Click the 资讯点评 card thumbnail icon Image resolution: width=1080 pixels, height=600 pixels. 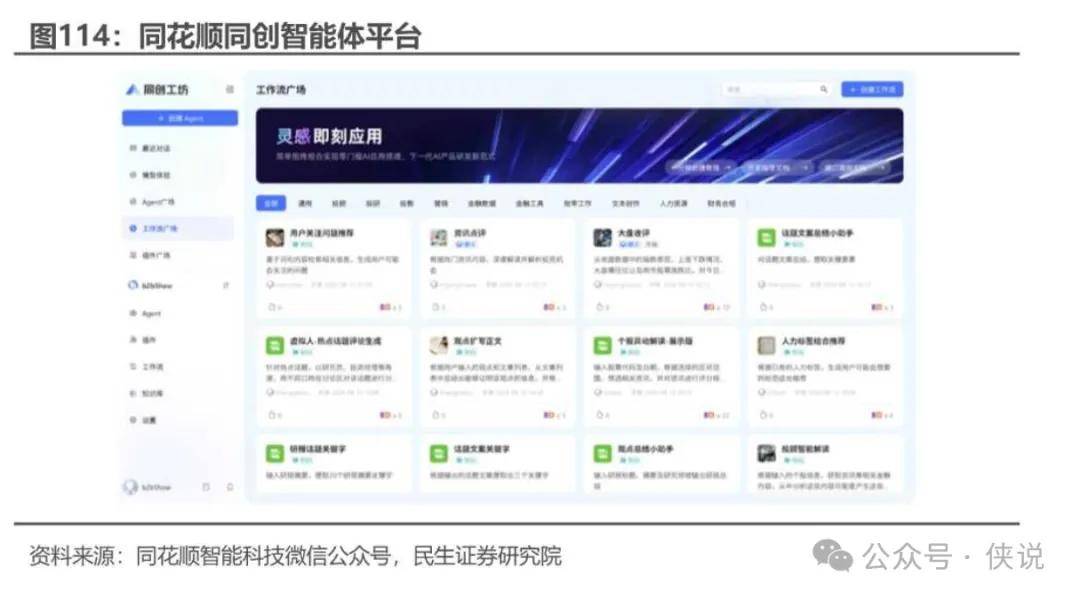[x=439, y=238]
